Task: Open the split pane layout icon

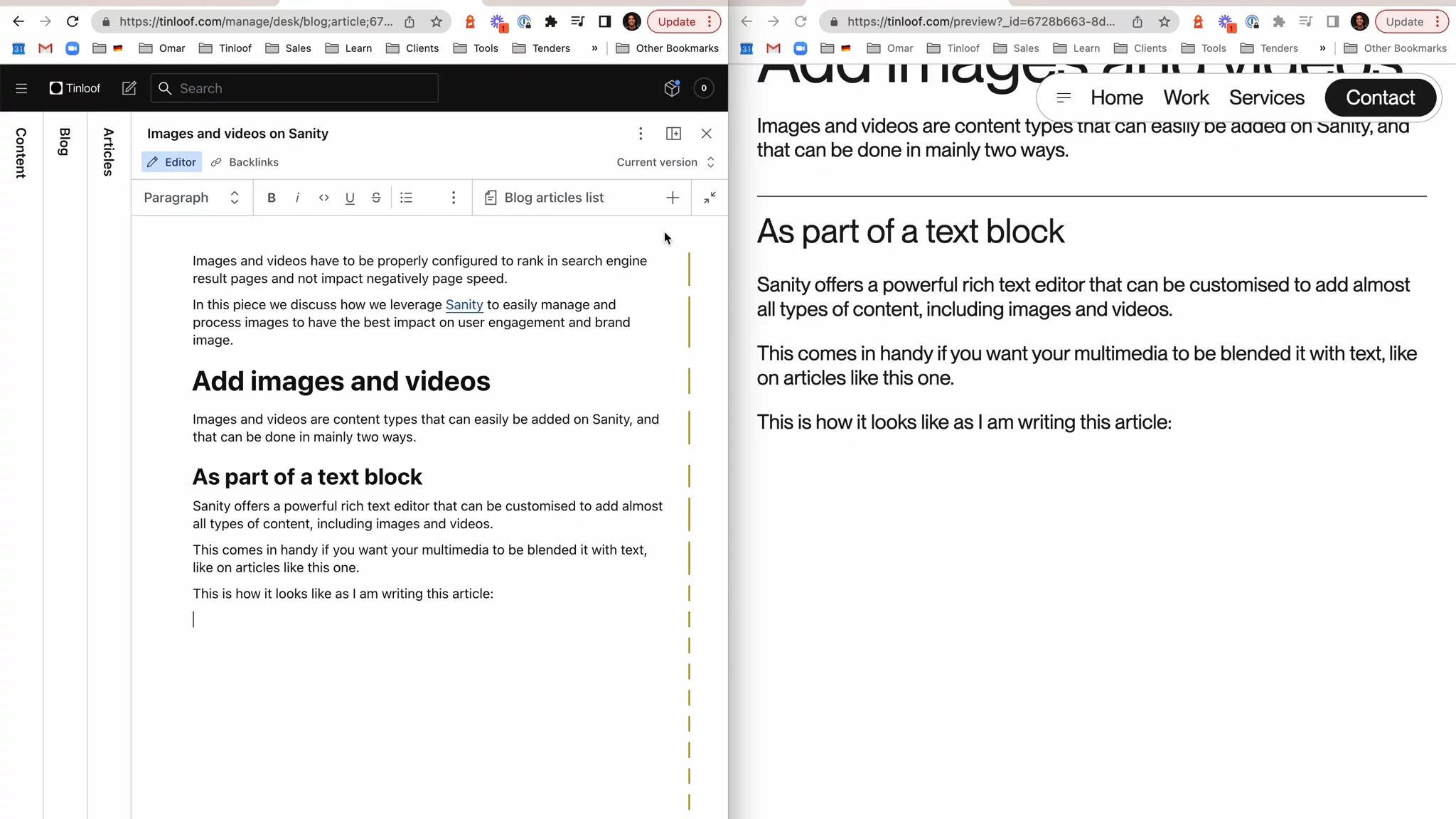Action: point(673,134)
